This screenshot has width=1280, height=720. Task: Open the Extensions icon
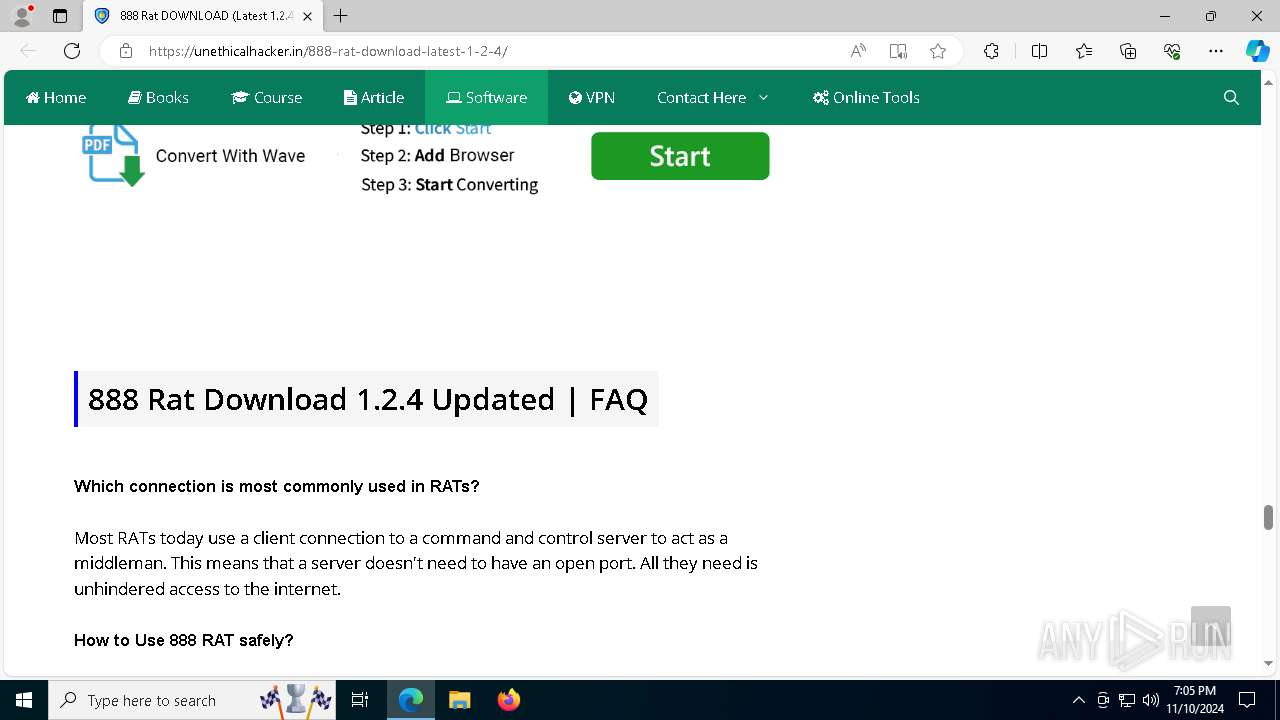[x=991, y=51]
